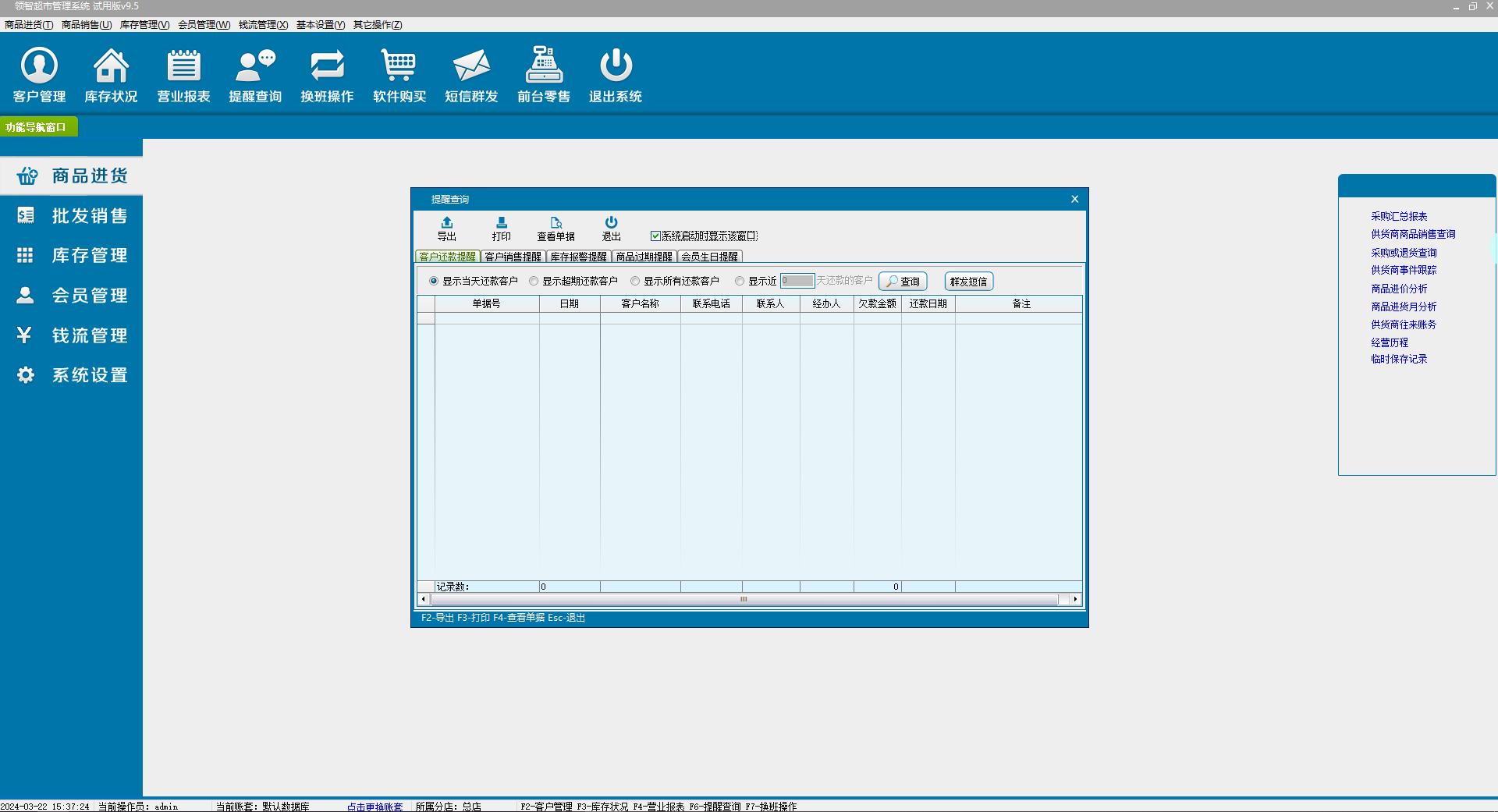Click the horizontal scrollbar right arrow

[x=1075, y=599]
